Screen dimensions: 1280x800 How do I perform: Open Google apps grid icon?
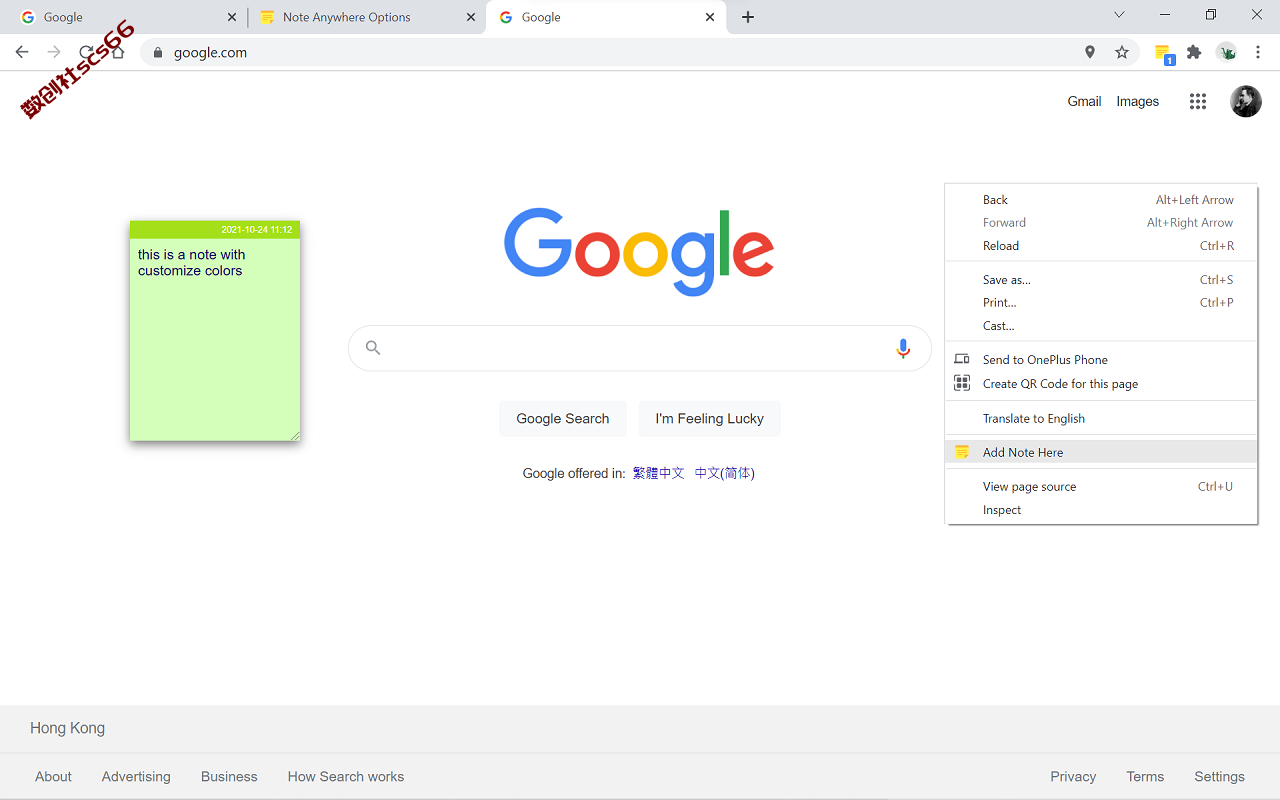[x=1198, y=101]
